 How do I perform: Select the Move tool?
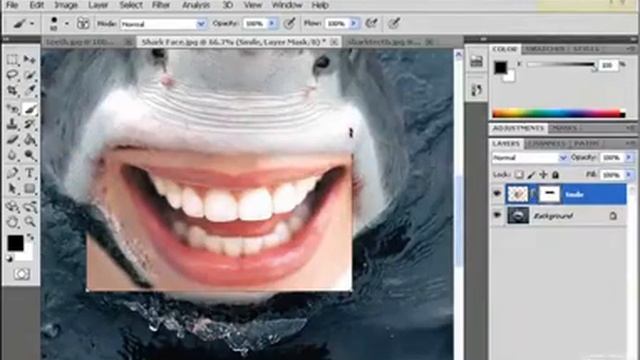coord(29,60)
